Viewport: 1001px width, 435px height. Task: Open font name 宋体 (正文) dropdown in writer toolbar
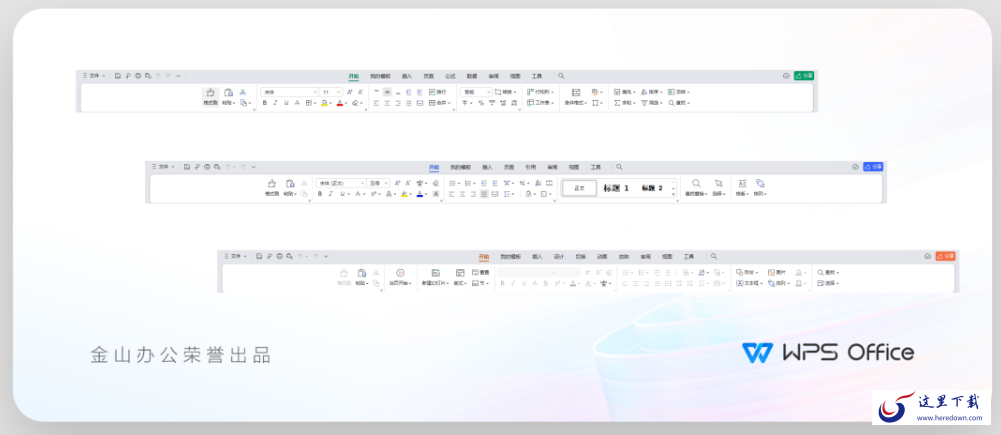(x=341, y=183)
